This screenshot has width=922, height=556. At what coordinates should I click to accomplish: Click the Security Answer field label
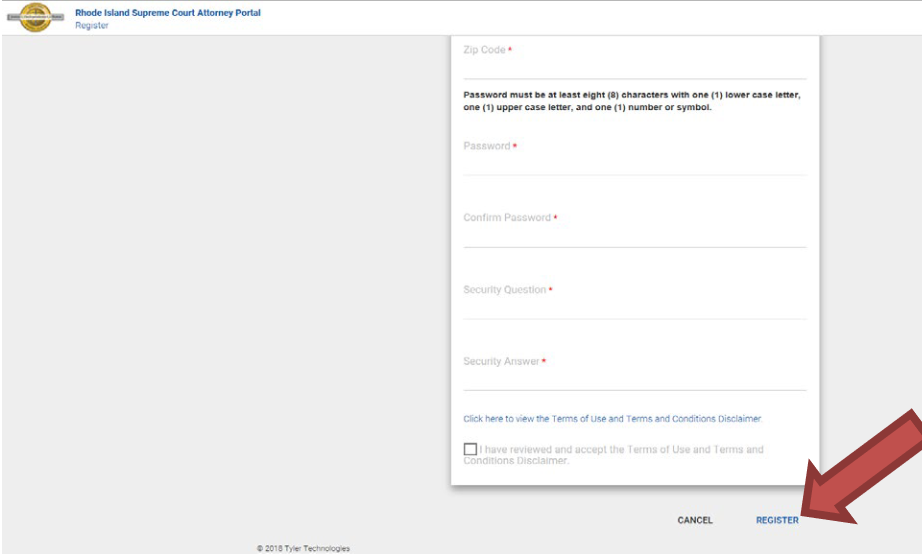(x=501, y=362)
